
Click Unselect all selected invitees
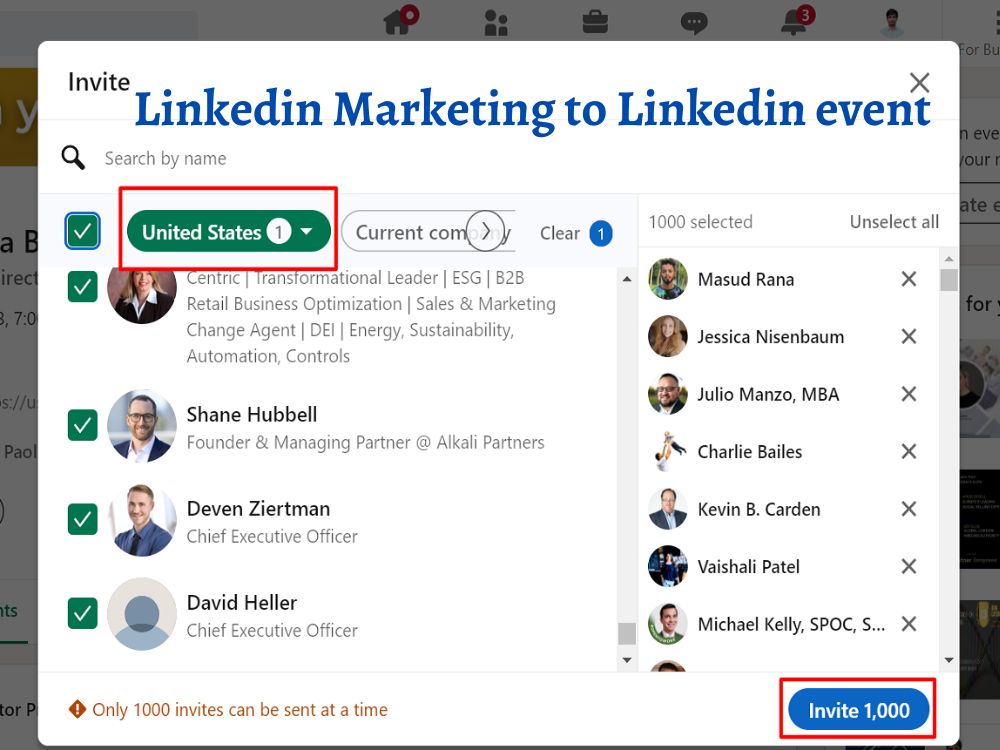(894, 222)
